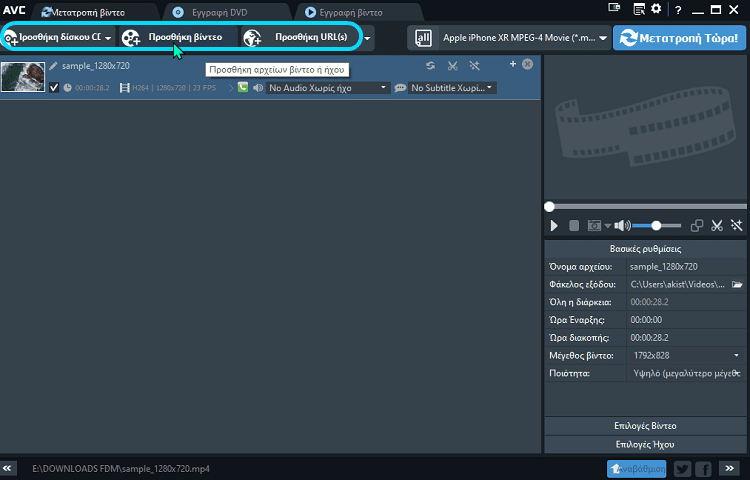Click the magic wand effects icon in player
Screen dimensions: 750x480
point(738,226)
